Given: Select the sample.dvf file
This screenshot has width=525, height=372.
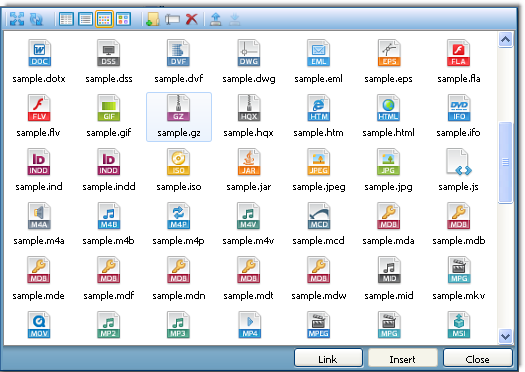Looking at the screenshot, I should tap(178, 62).
